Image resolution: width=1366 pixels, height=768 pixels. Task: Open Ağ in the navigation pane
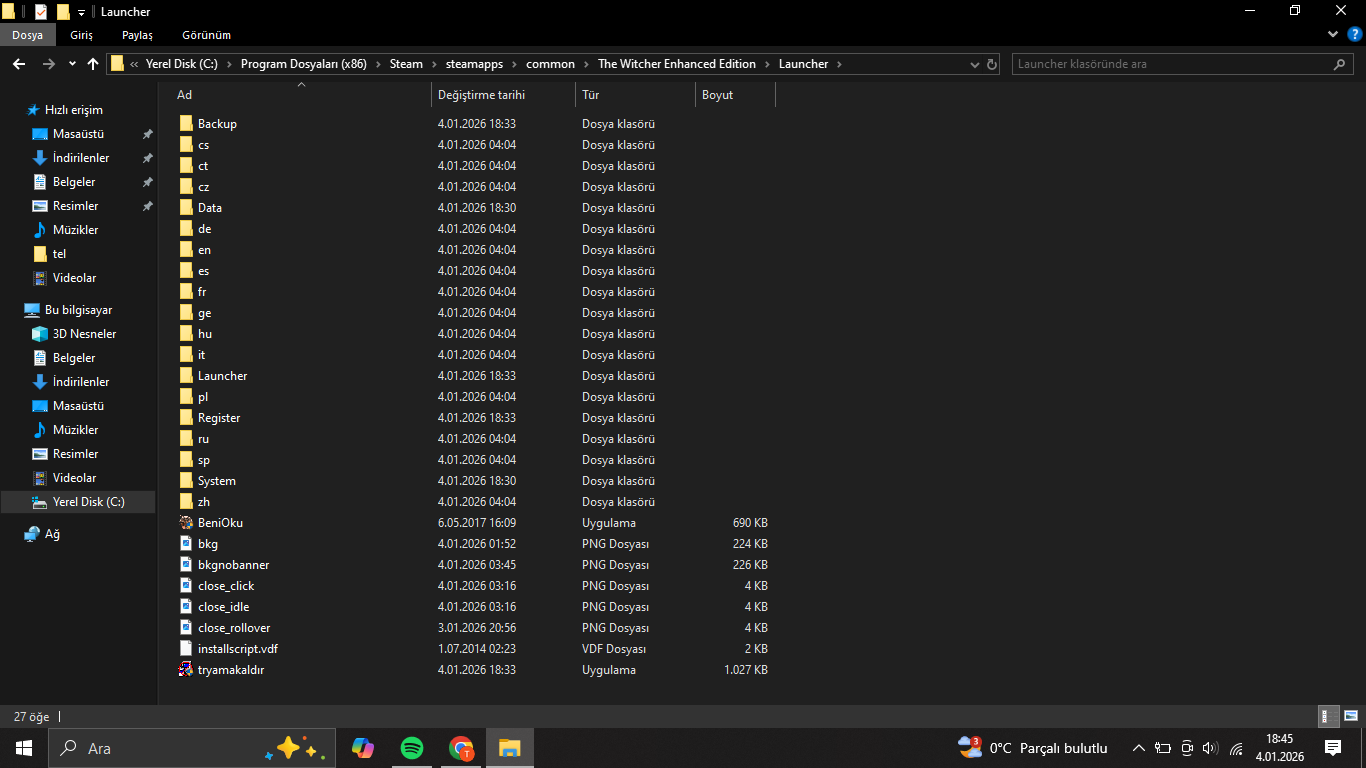point(52,534)
